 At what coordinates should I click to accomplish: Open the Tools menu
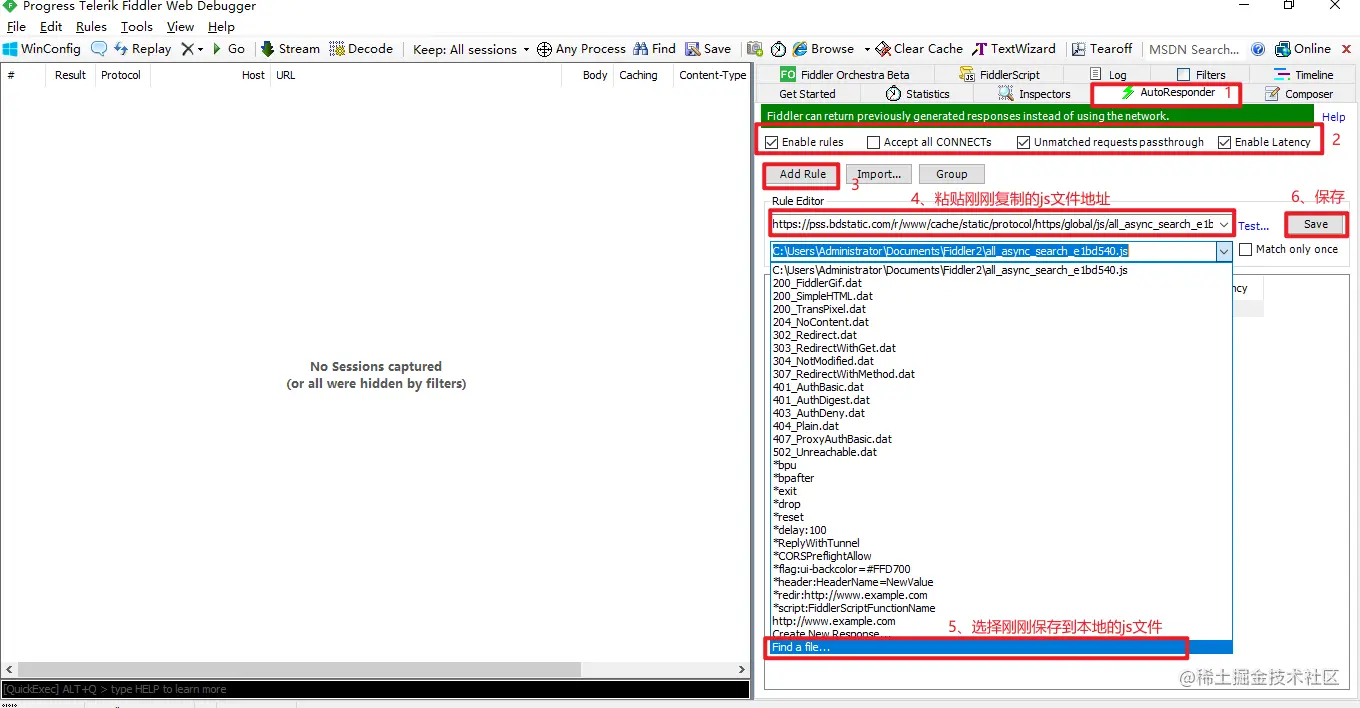click(x=137, y=27)
